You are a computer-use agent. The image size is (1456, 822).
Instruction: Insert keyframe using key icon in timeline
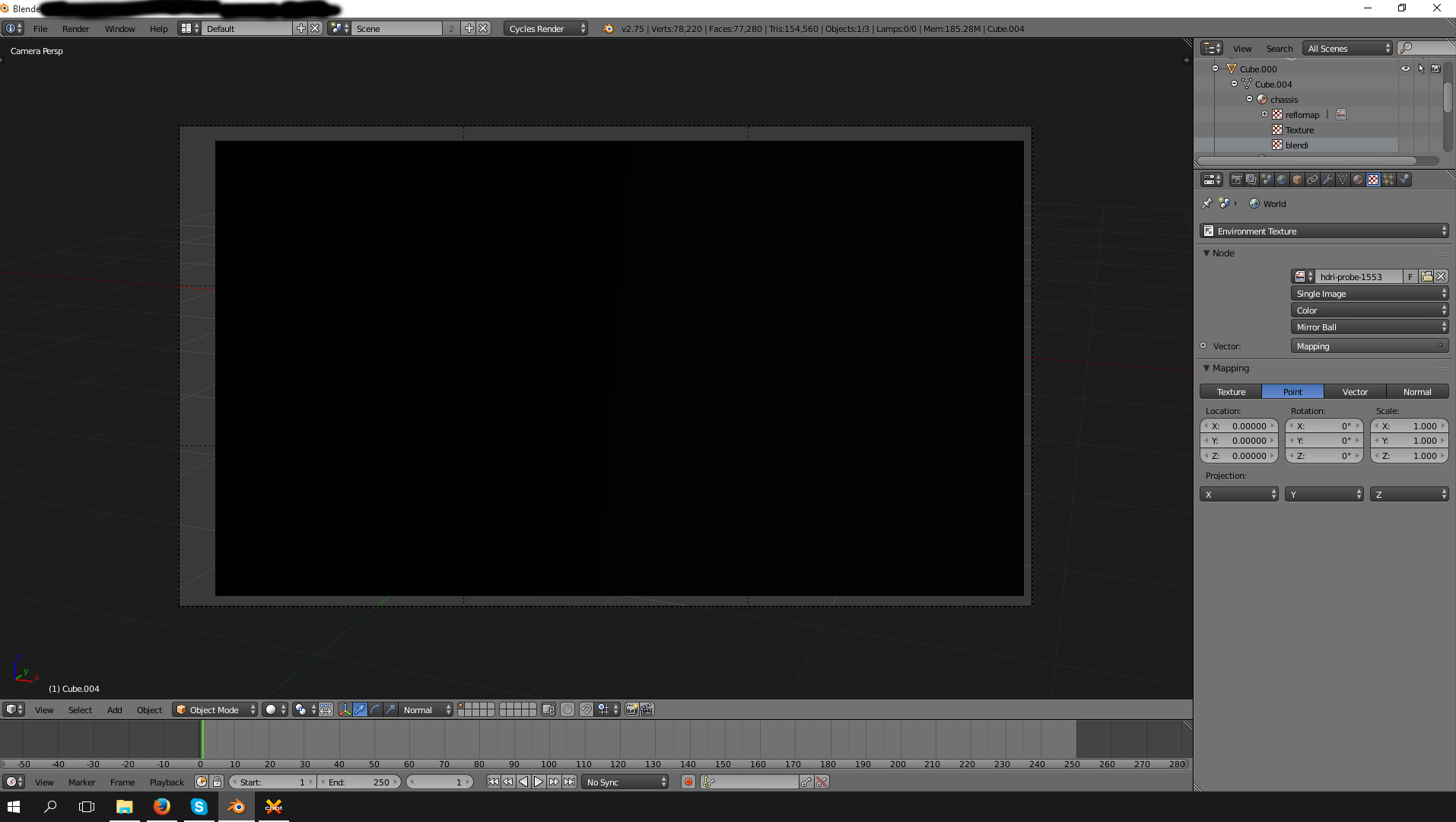(x=806, y=782)
